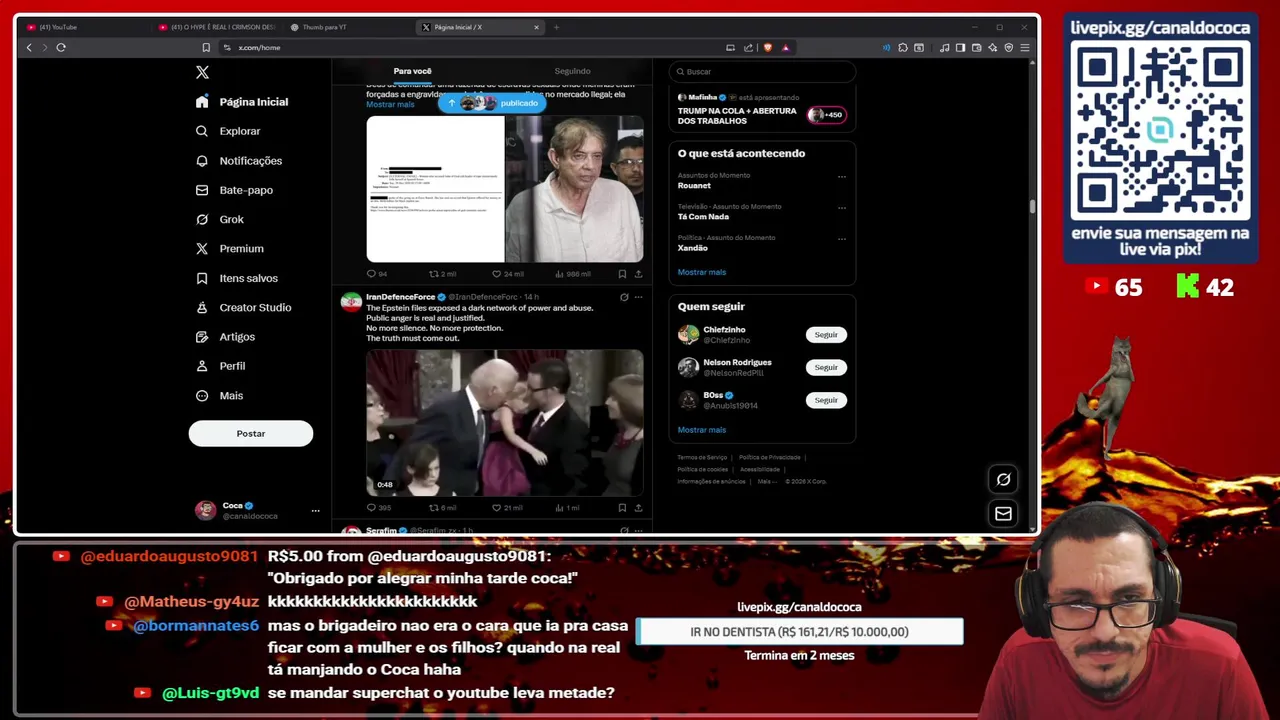Click the Buscar search field

point(762,71)
